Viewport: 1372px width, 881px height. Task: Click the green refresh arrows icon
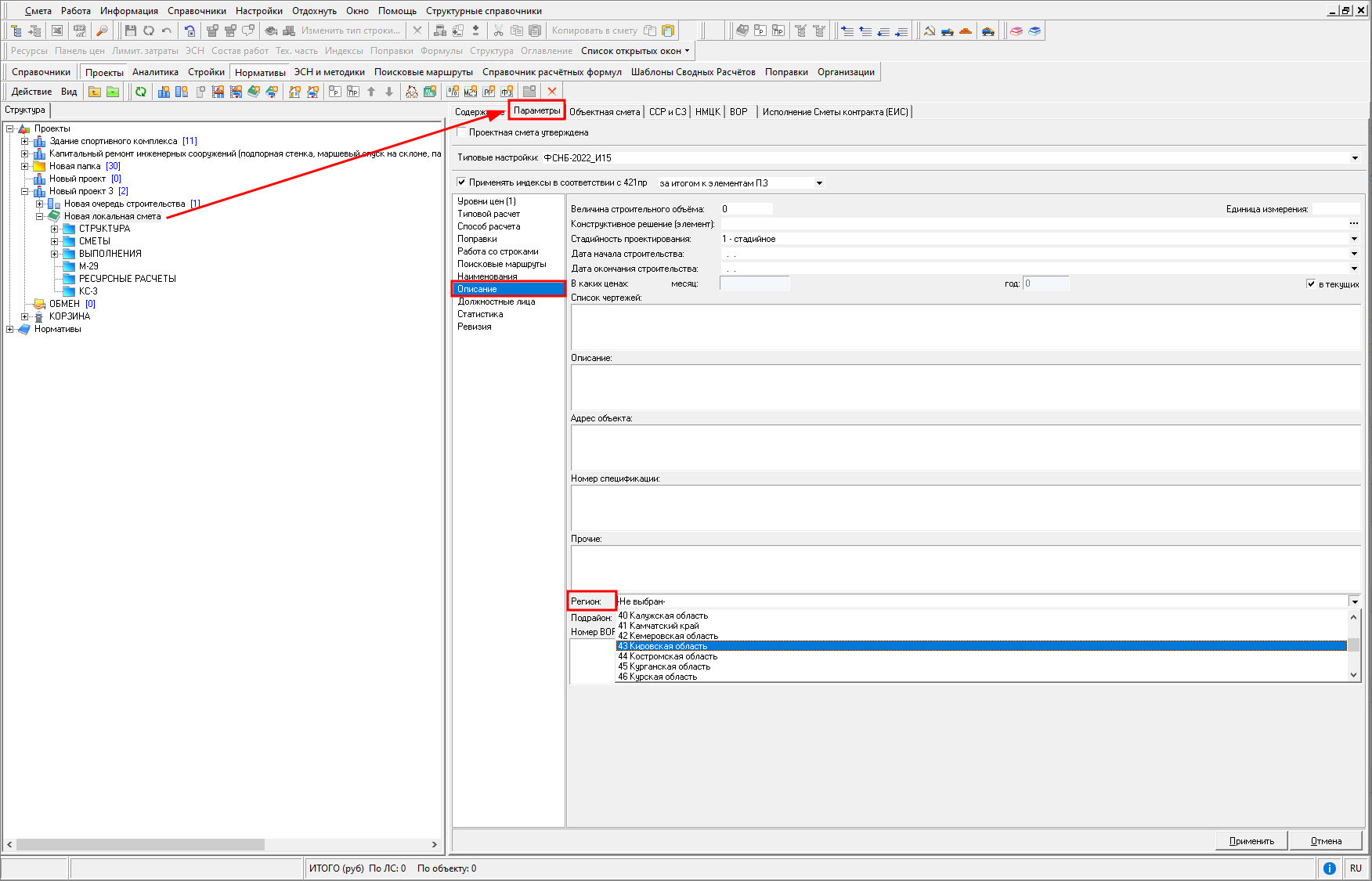coord(141,92)
